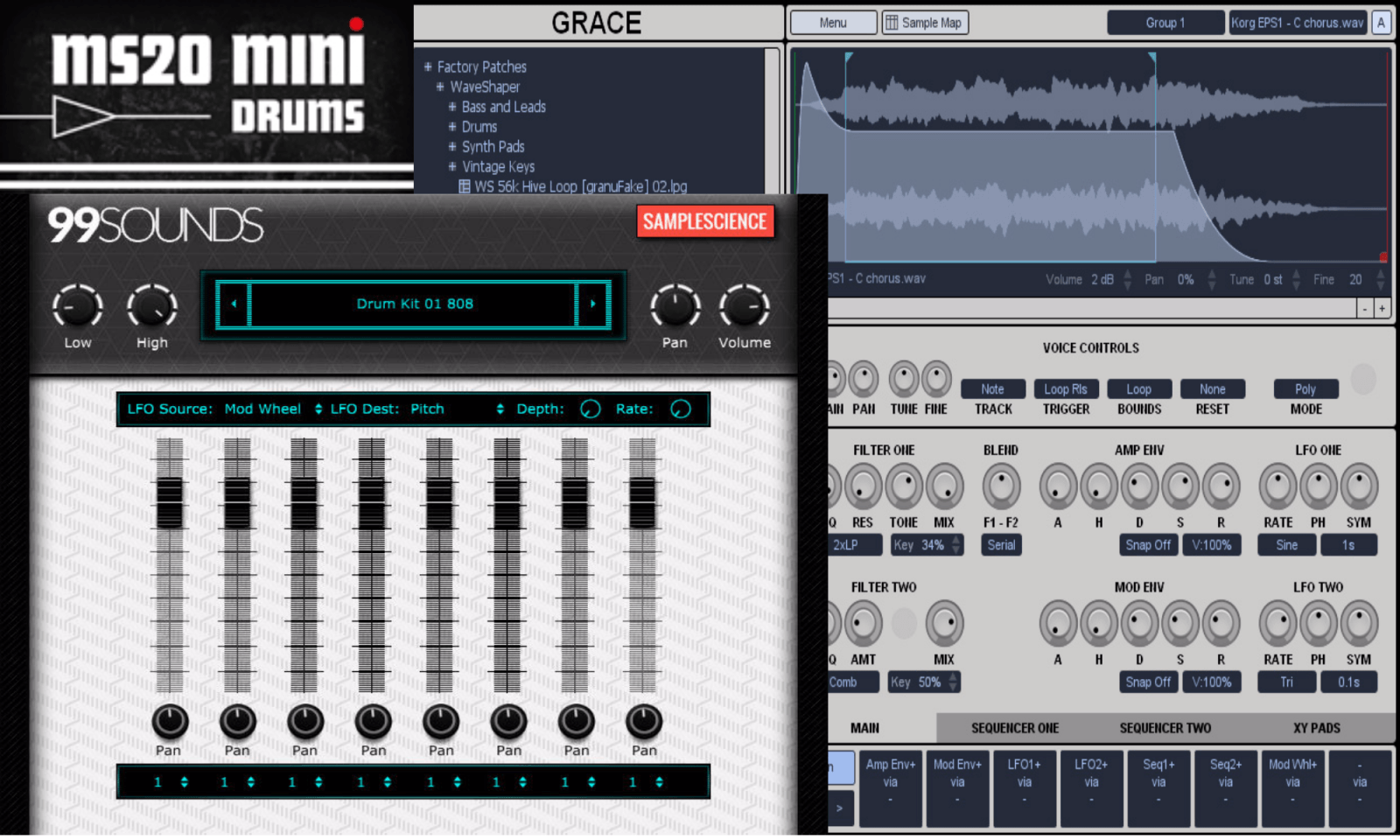The image size is (1400, 840).
Task: Click the Filter One RES knob
Action: [863, 486]
